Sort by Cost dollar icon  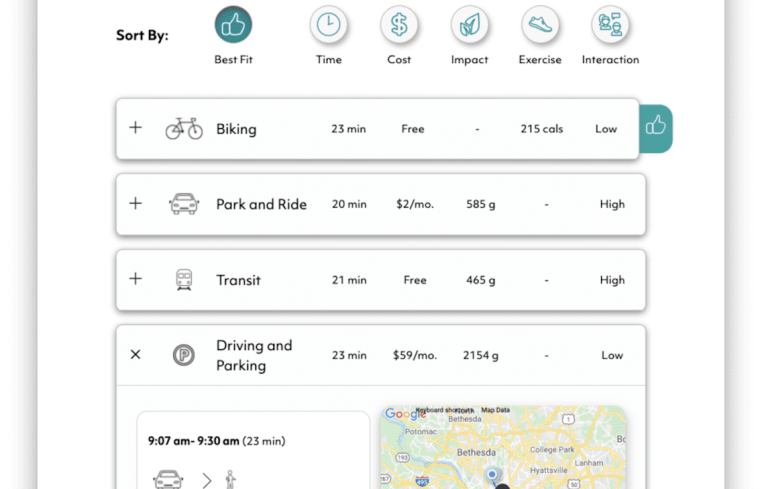399,25
